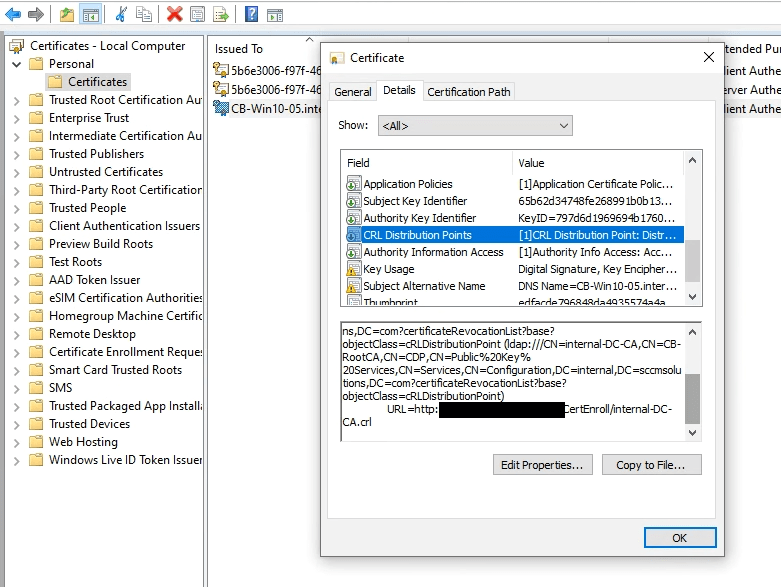Click the Up one level folder icon

click(67, 15)
